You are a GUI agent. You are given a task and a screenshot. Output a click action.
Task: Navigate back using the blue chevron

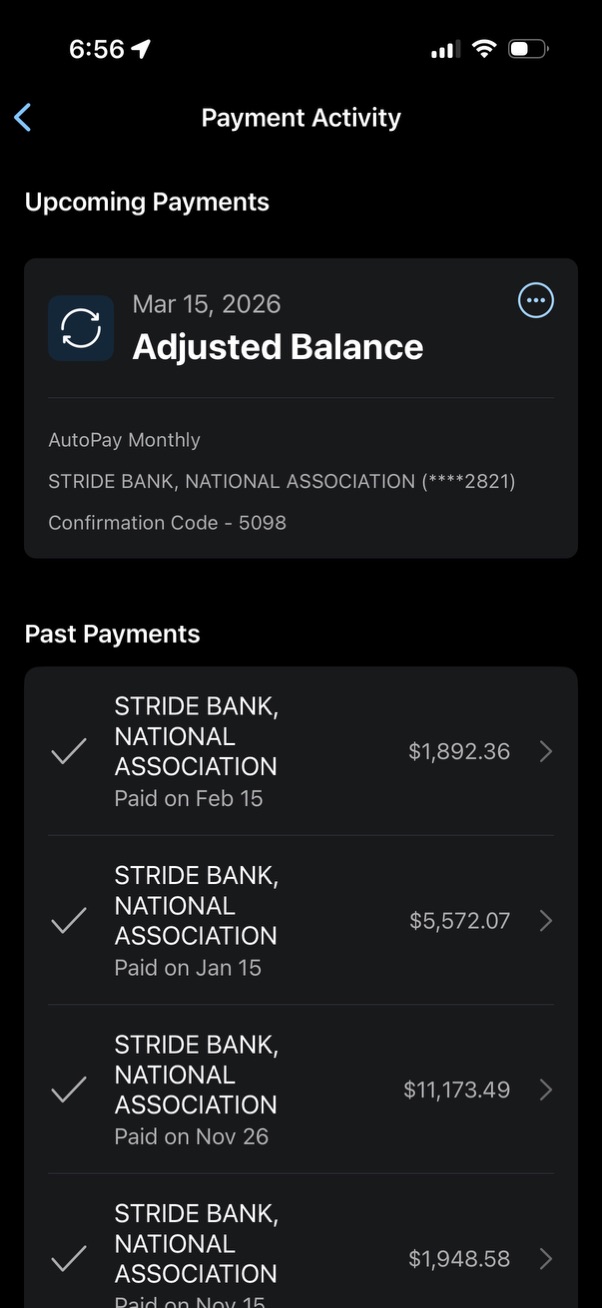tap(22, 117)
